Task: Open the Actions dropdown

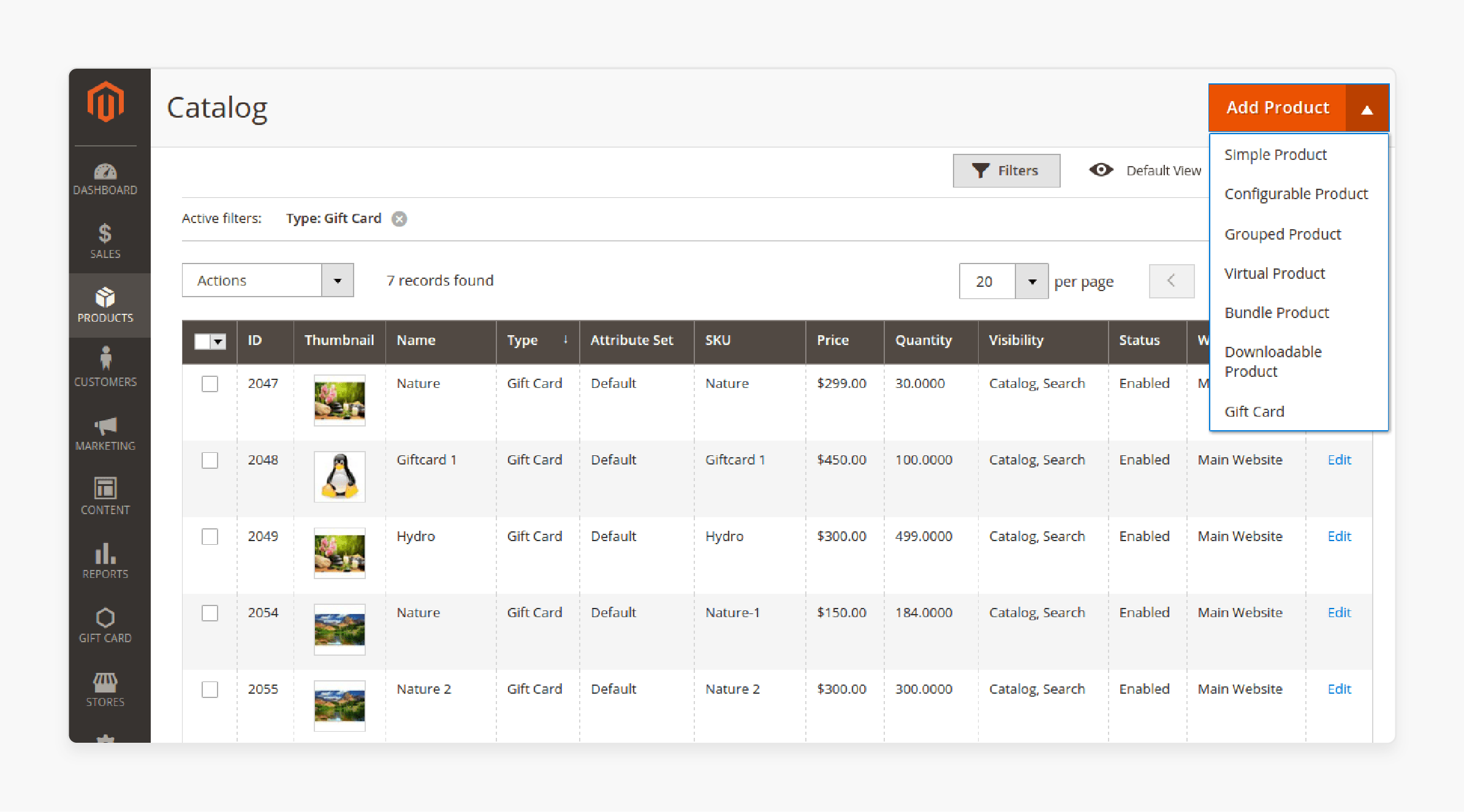Action: 268,281
